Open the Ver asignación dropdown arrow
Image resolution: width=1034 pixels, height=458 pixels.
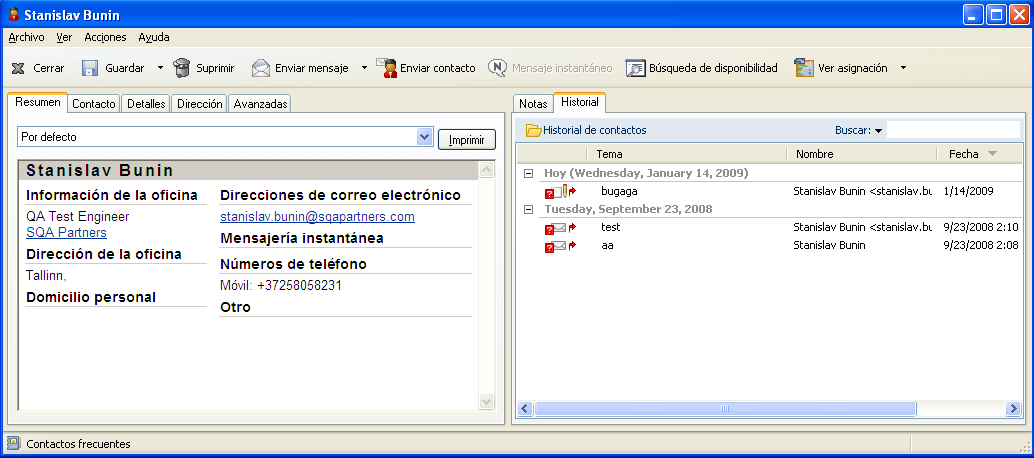[x=903, y=68]
